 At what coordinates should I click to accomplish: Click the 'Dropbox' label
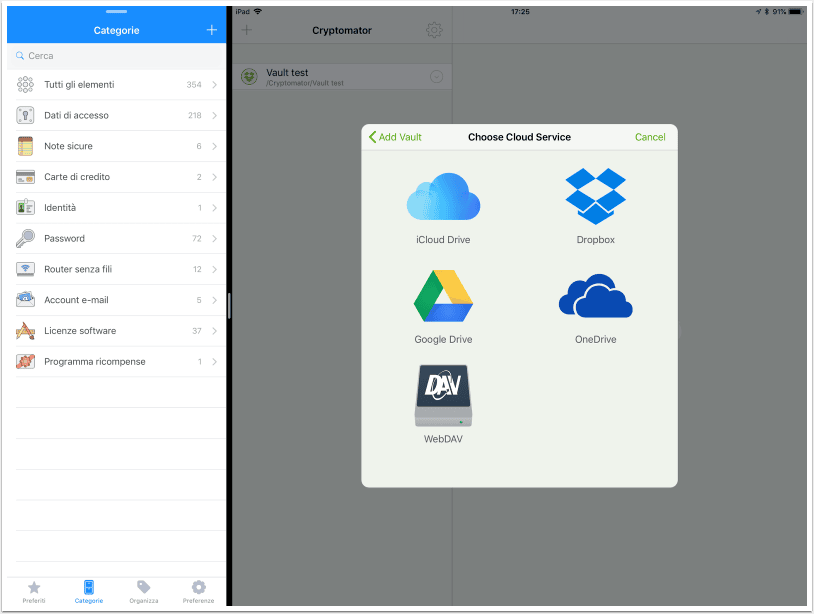pos(595,240)
